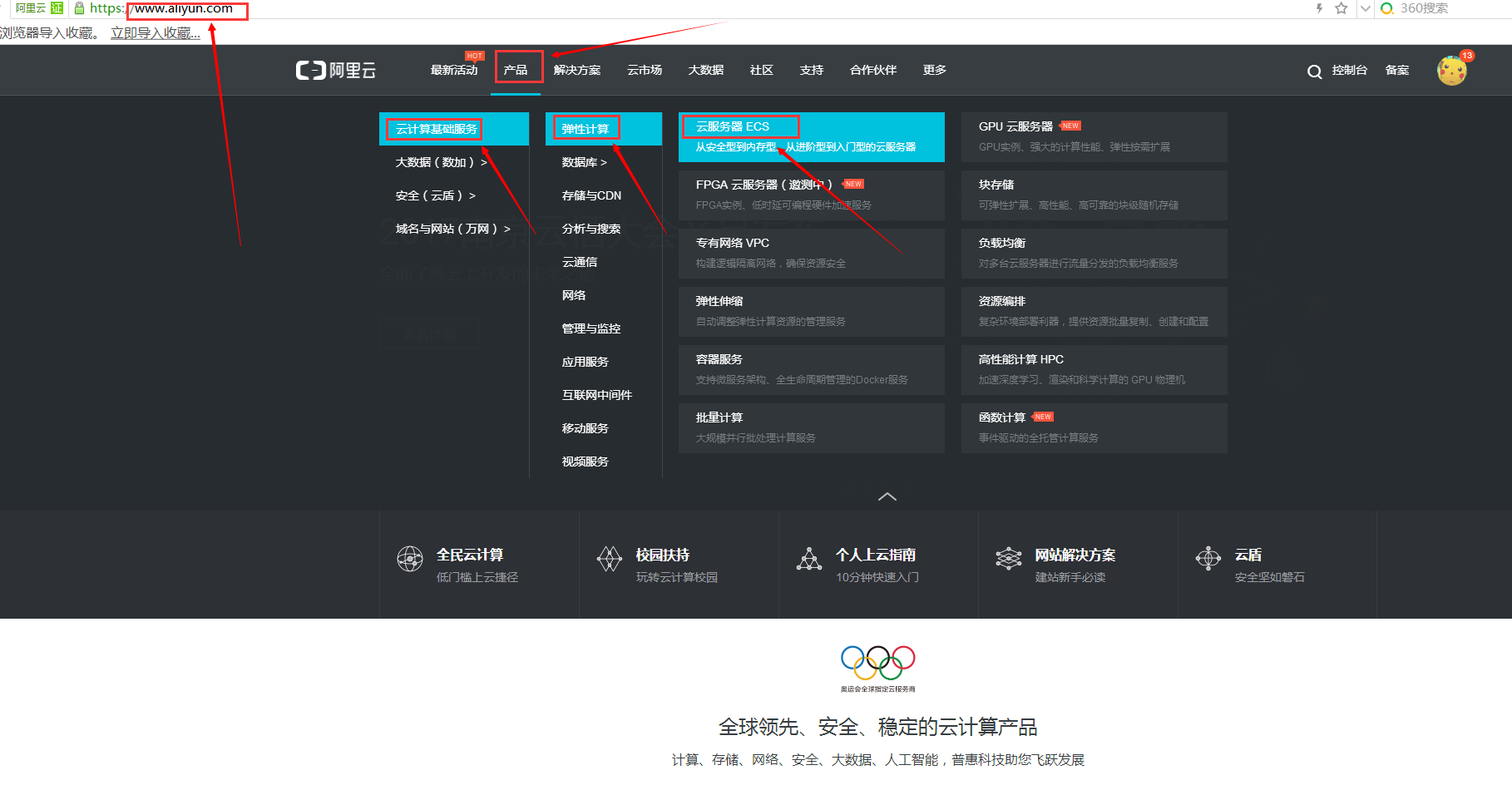Open the 更多 menu
1512x785 pixels.
pos(935,70)
